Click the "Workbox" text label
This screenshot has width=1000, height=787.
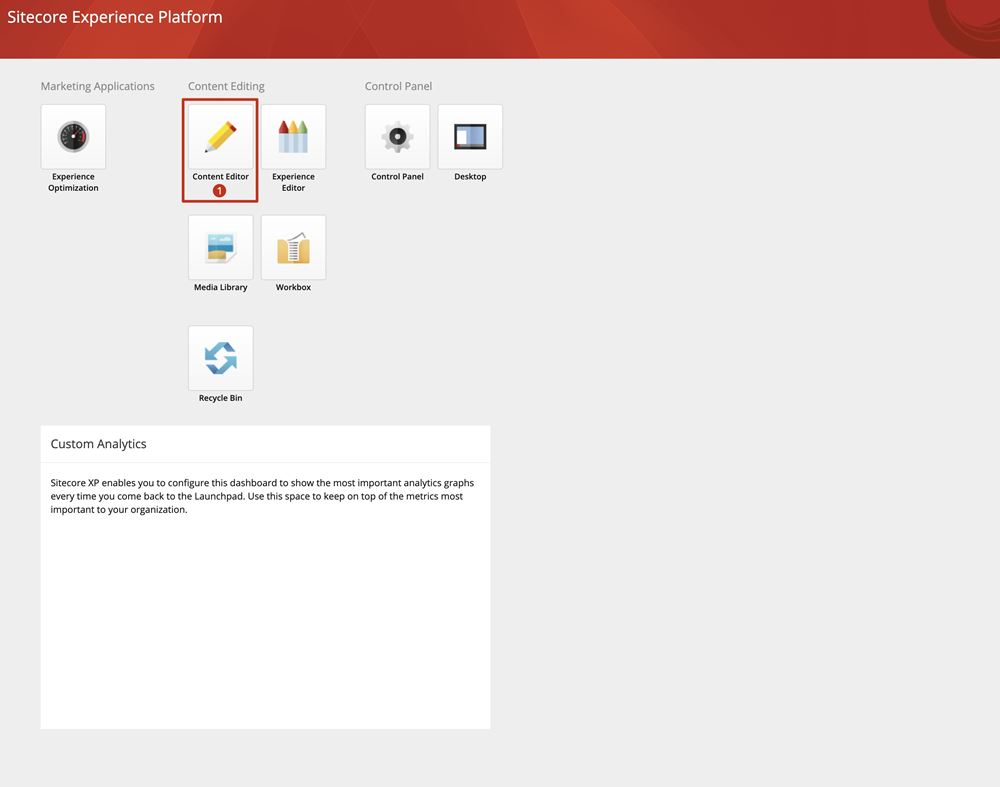pyautogui.click(x=293, y=288)
